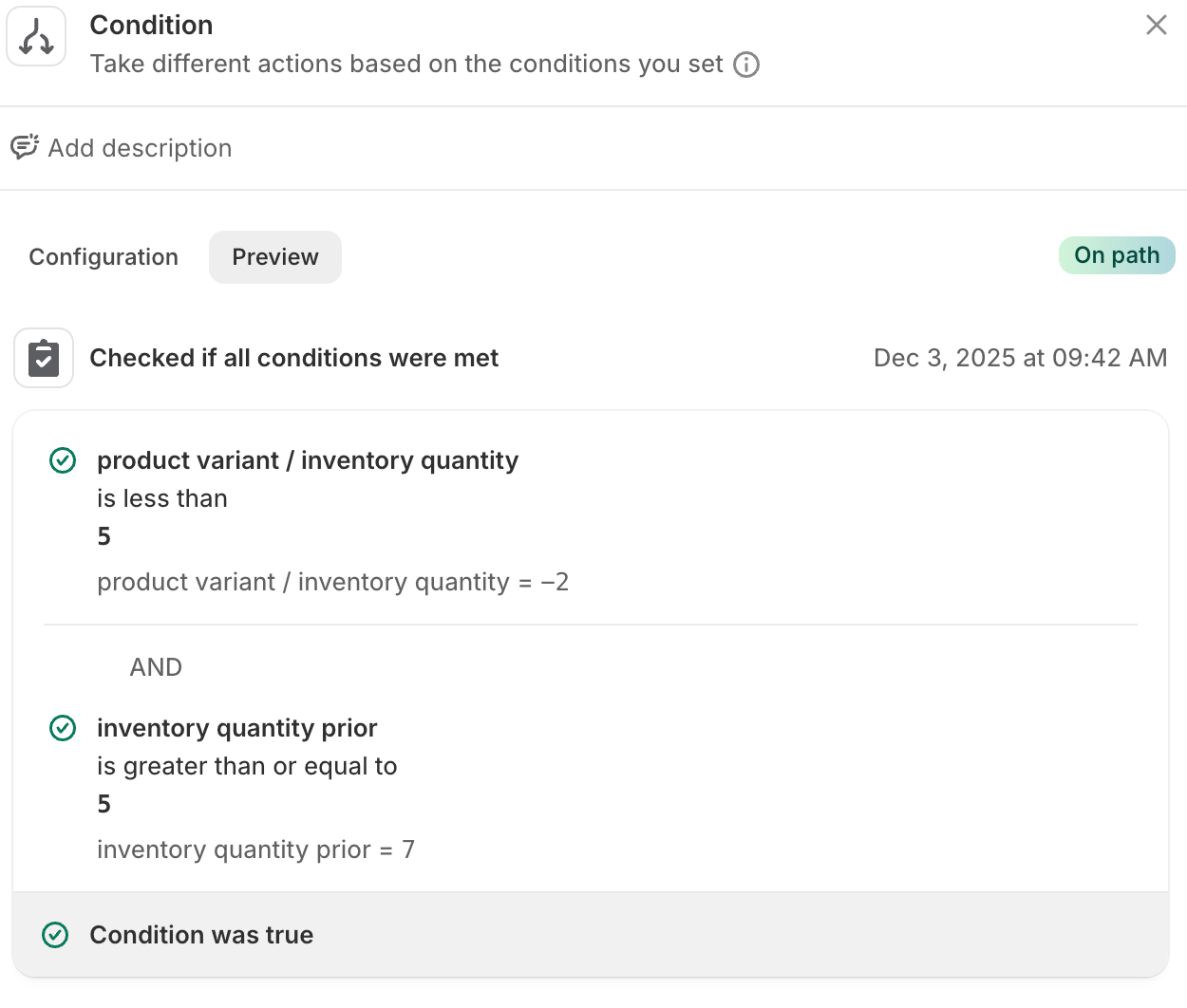
Task: Click the green check icon beside inventory quantity prior
Action: pos(62,728)
